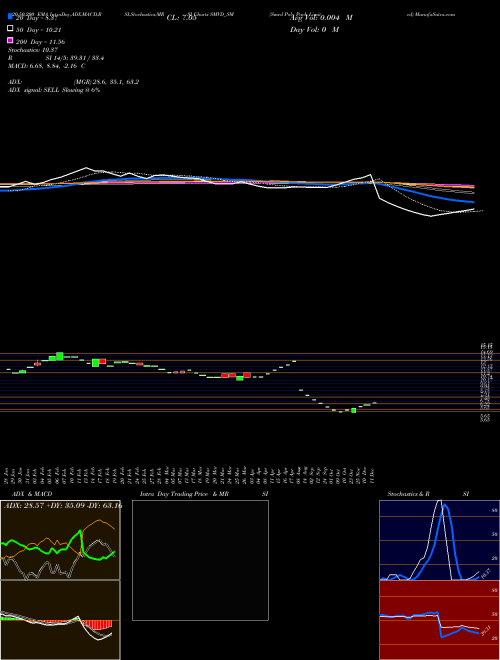Click the 'Avg Vol: 0.004 M' label
500x660 pixels.
pos(321,18)
